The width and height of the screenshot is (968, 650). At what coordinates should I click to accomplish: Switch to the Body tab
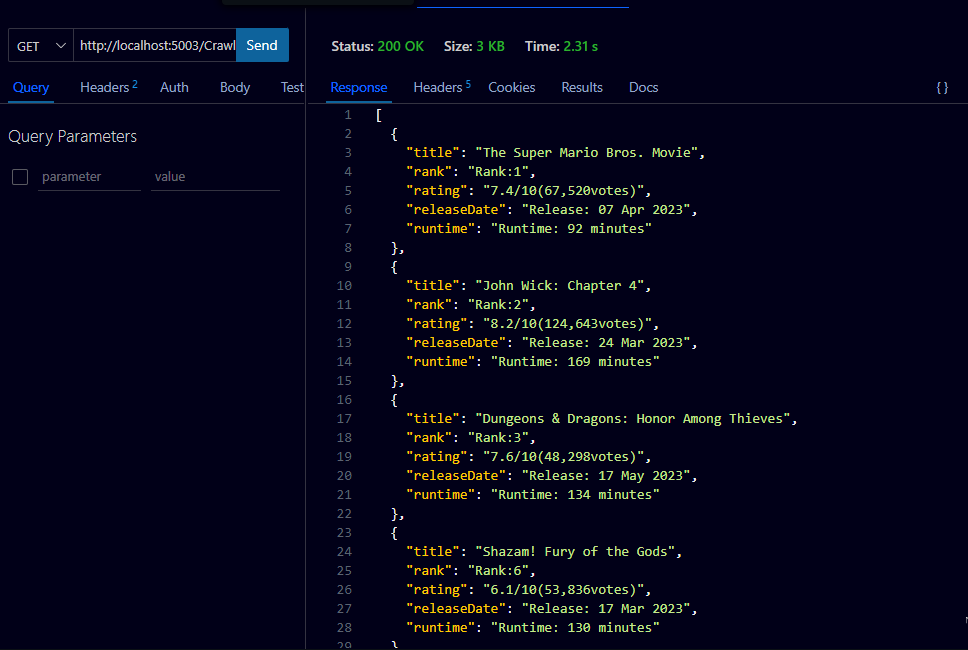click(x=234, y=87)
